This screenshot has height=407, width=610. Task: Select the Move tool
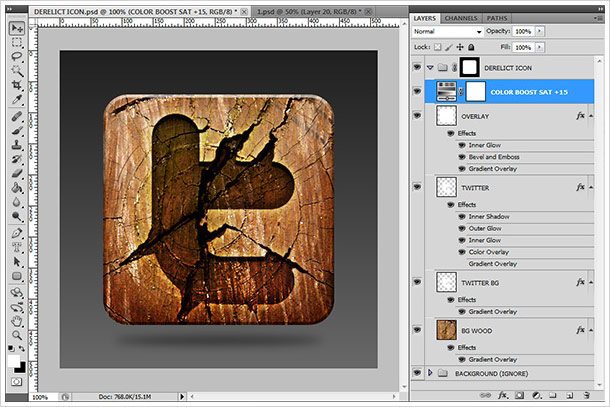(16, 28)
